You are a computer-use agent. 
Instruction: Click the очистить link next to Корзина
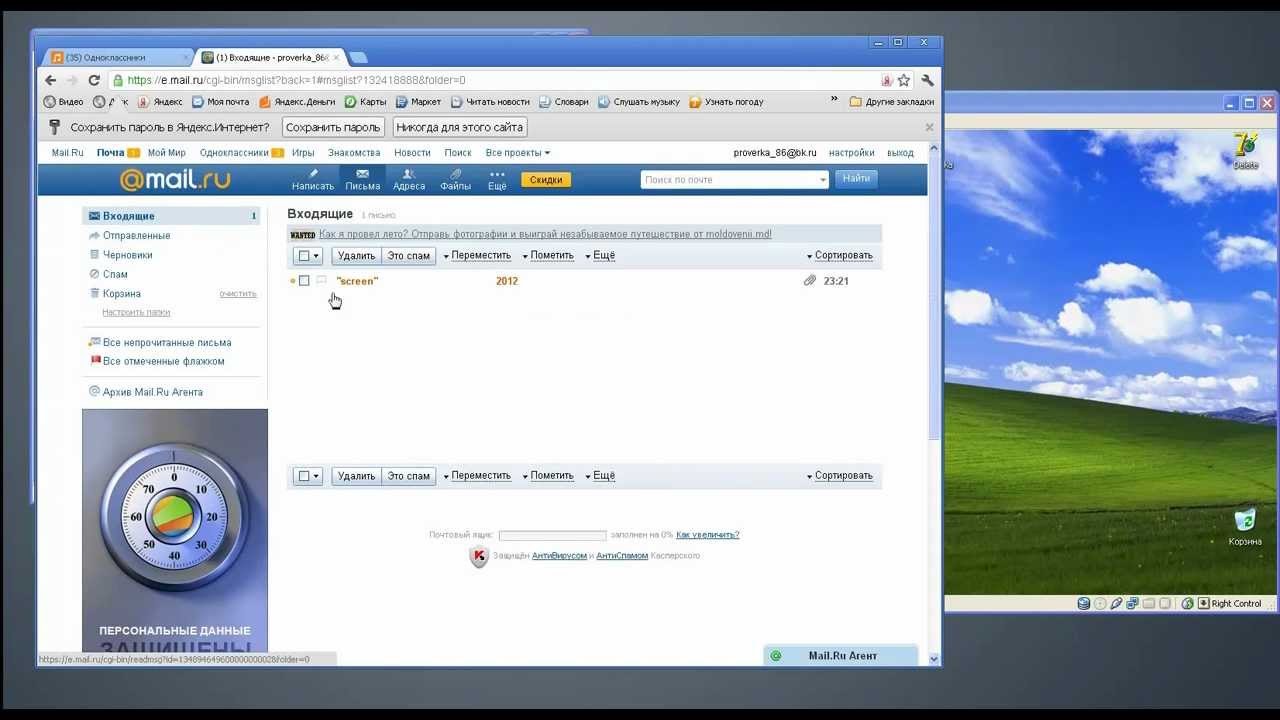pyautogui.click(x=238, y=294)
